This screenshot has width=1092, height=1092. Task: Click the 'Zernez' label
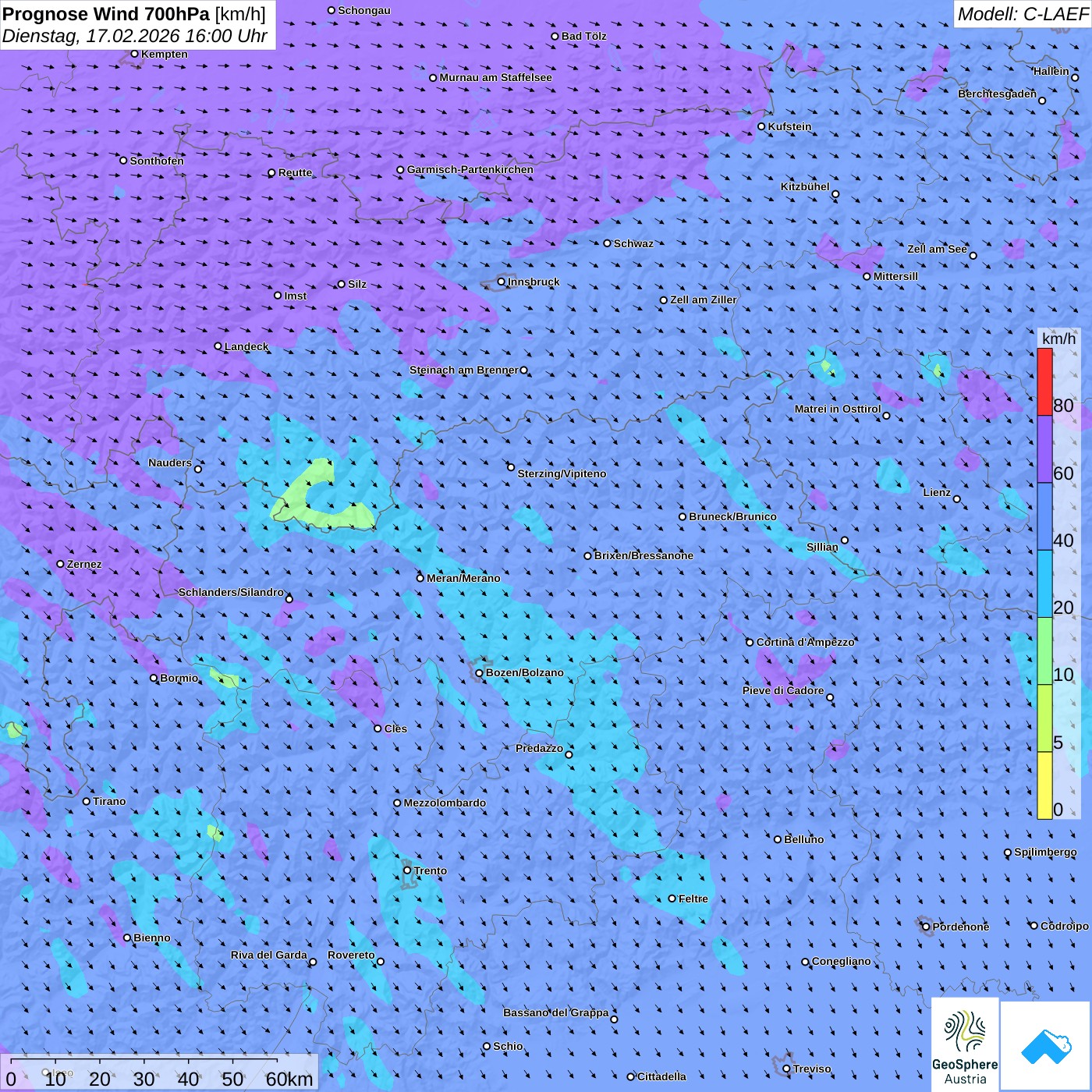pyautogui.click(x=84, y=564)
